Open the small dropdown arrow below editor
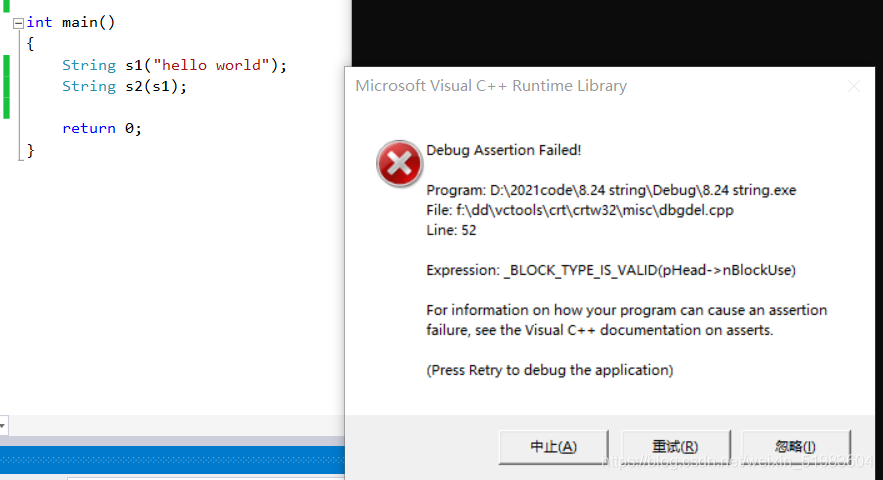 (3, 425)
